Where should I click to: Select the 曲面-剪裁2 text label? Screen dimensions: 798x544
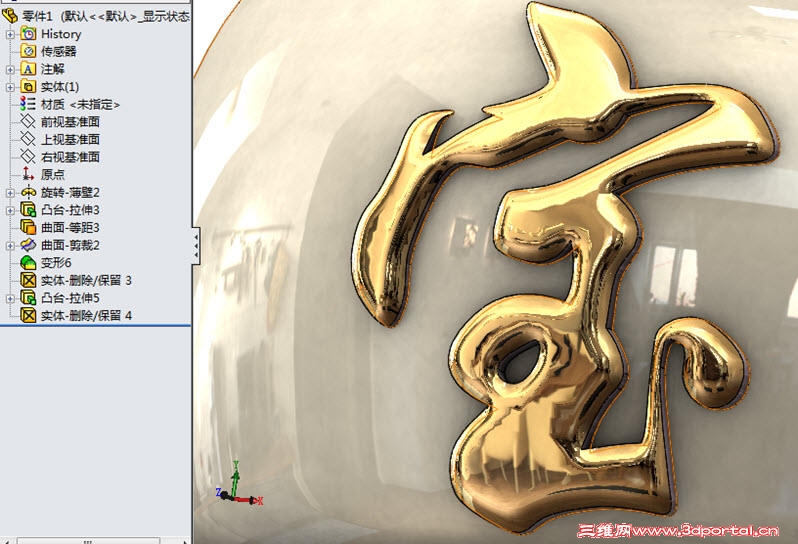click(70, 245)
